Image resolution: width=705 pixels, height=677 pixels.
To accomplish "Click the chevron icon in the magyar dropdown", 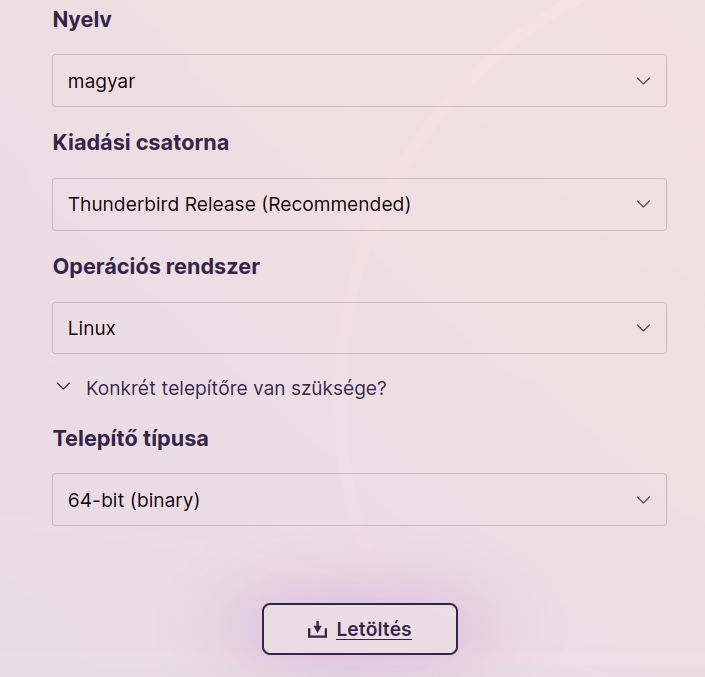I will point(643,81).
